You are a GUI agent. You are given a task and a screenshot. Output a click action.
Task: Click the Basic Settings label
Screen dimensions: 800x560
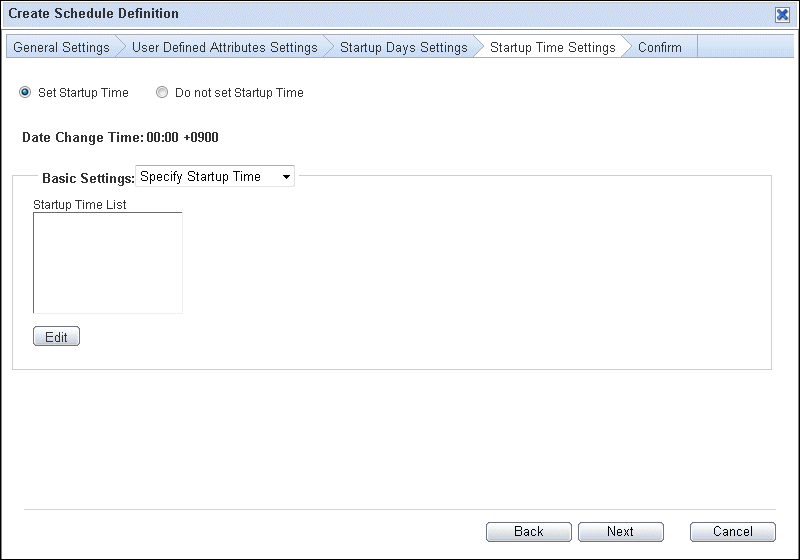tap(88, 178)
